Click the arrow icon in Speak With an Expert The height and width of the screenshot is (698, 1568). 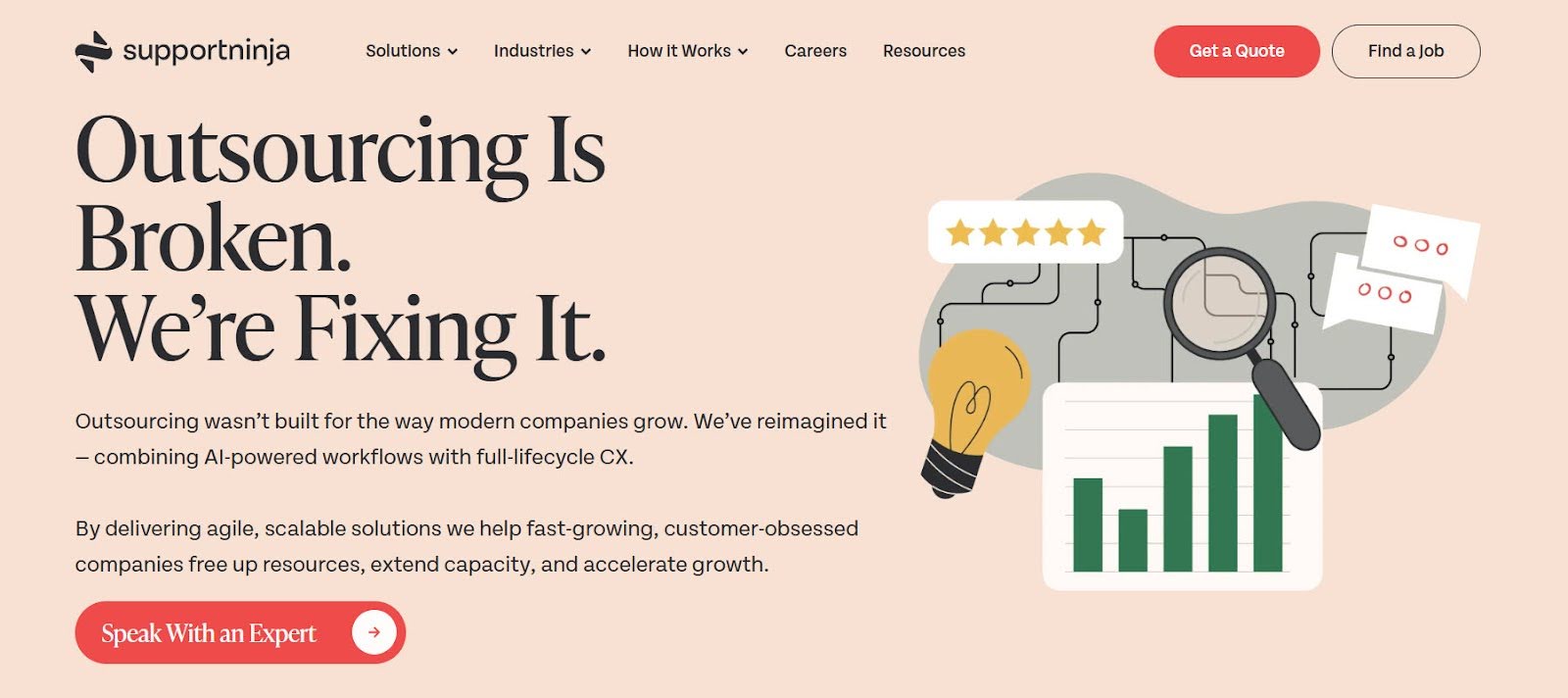pos(374,632)
